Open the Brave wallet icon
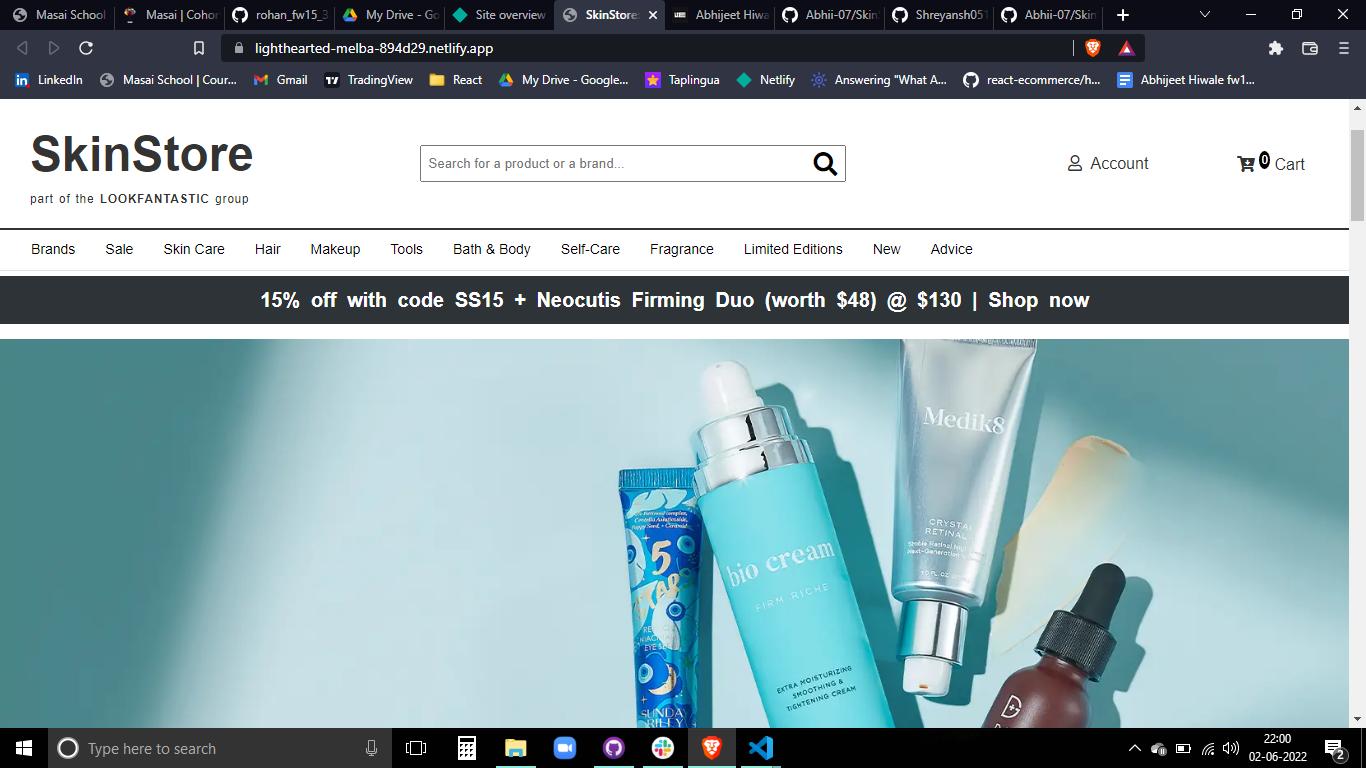The width and height of the screenshot is (1366, 768). coord(1309,48)
